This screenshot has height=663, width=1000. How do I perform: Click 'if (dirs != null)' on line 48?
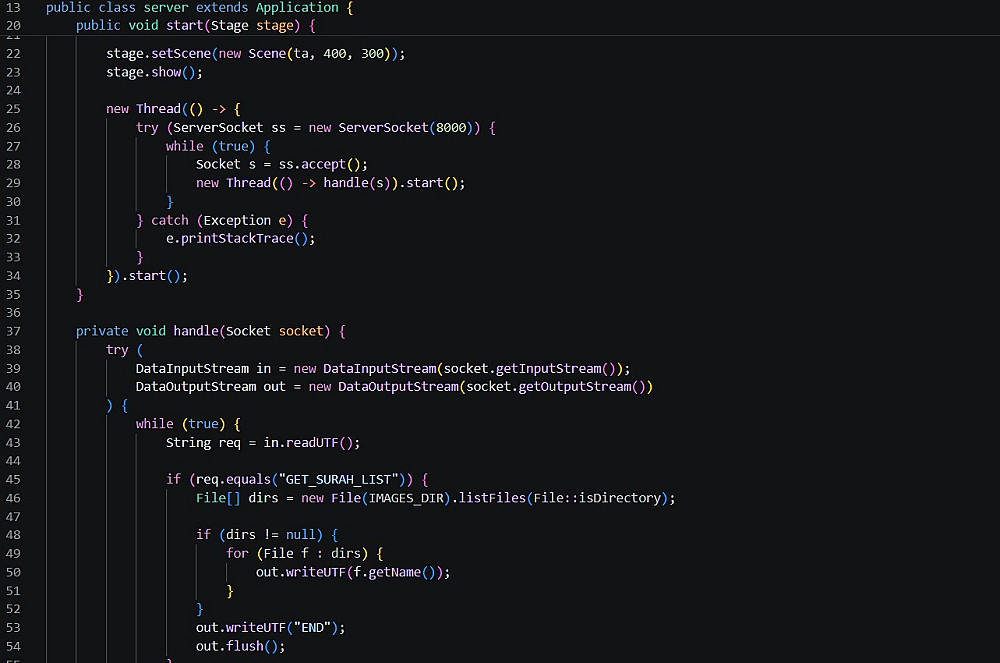coord(259,536)
